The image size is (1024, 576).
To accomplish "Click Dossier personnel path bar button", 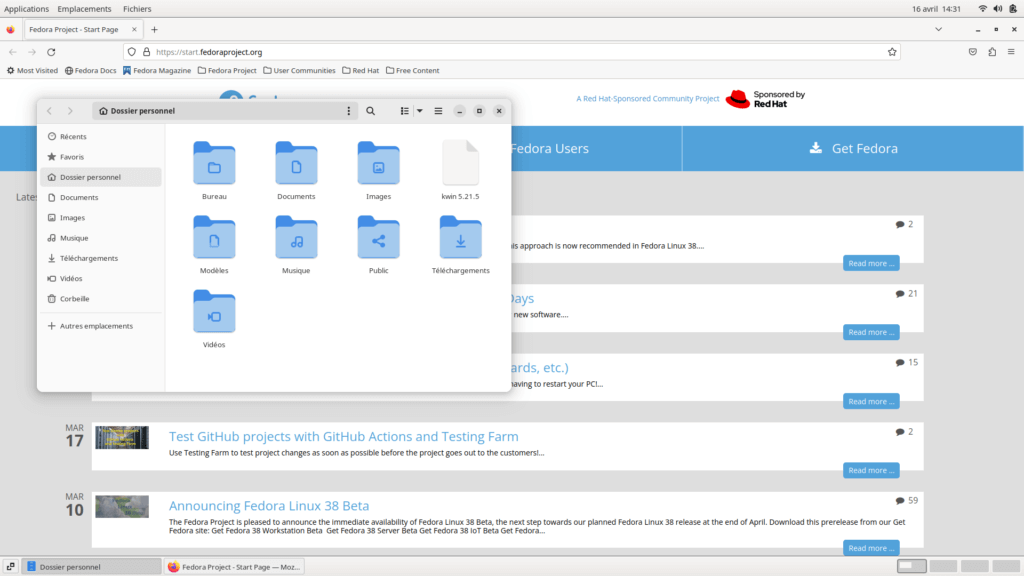I will coord(137,111).
